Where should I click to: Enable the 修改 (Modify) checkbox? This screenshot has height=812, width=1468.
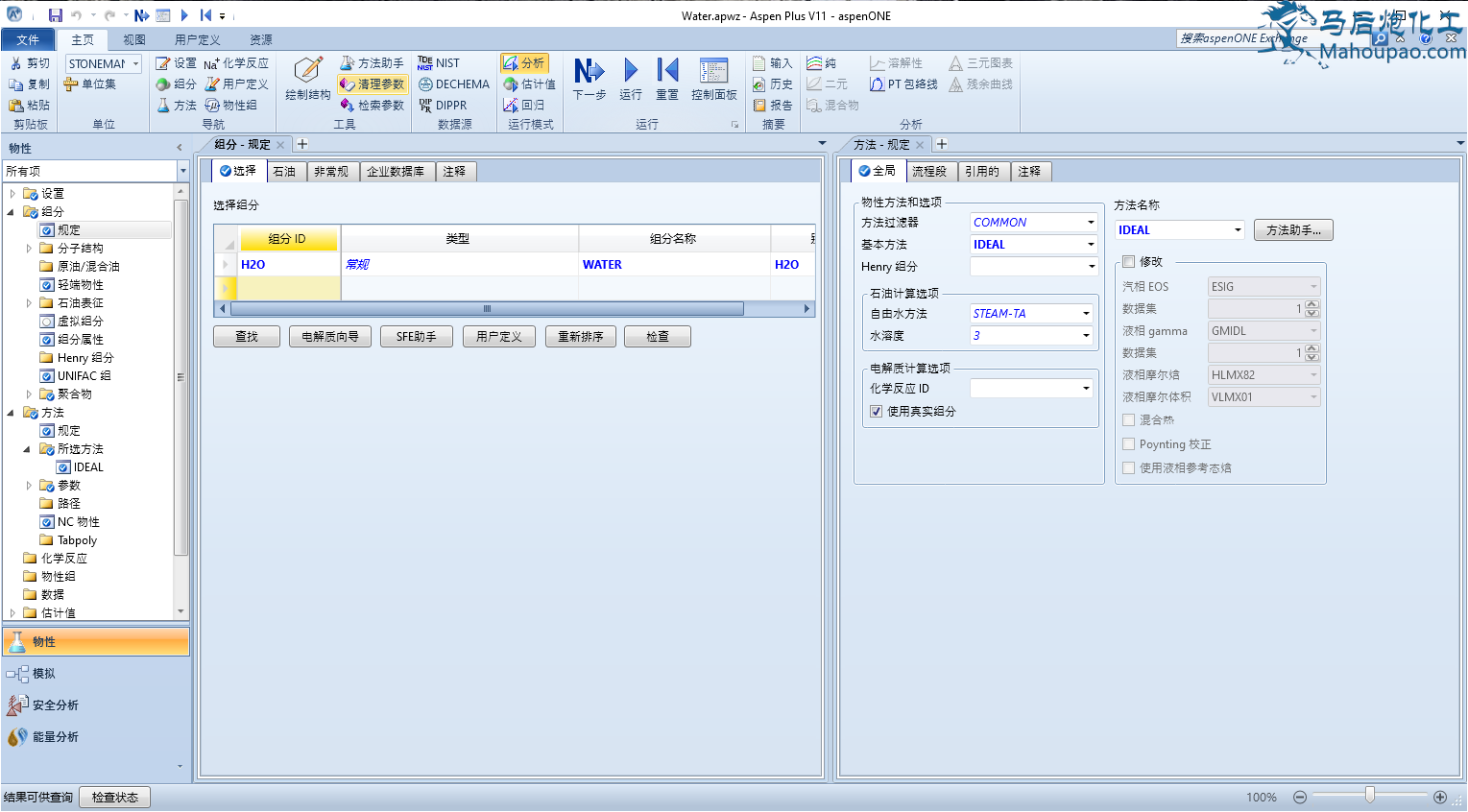tap(1129, 261)
